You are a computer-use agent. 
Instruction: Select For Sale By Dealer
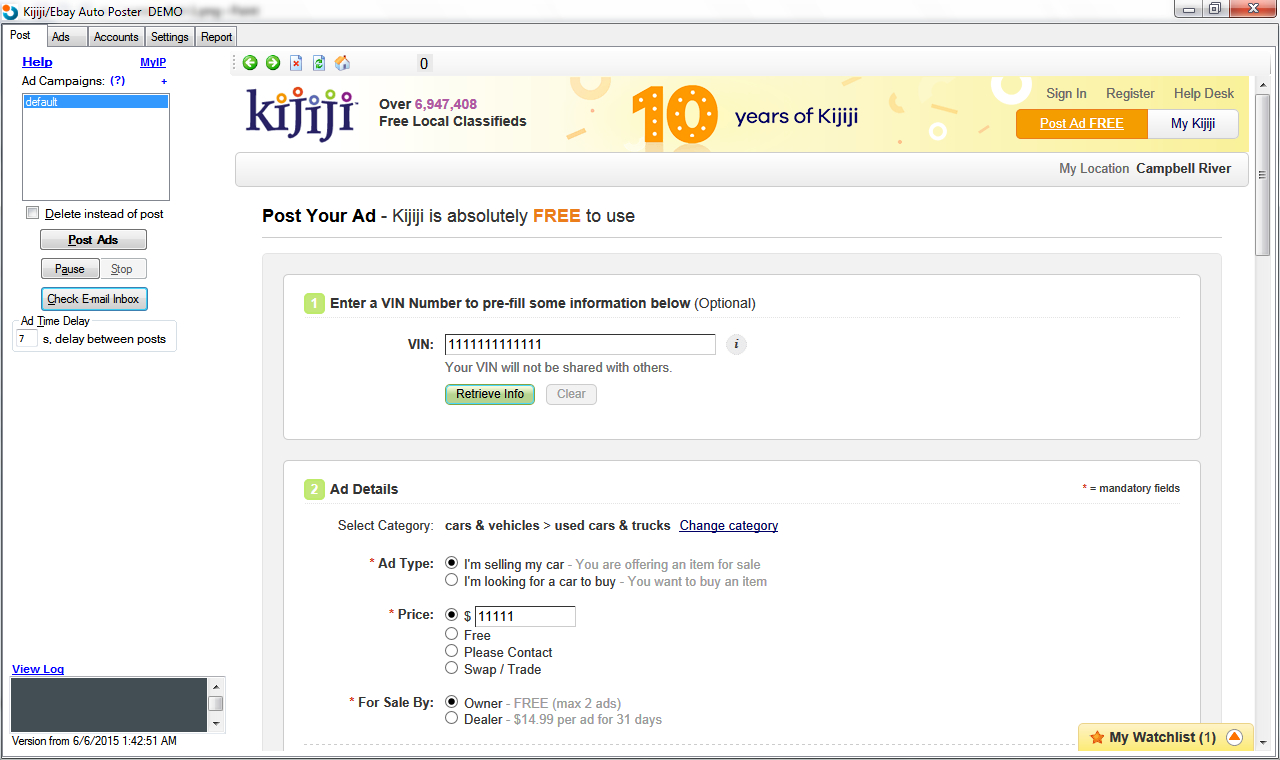coord(452,718)
